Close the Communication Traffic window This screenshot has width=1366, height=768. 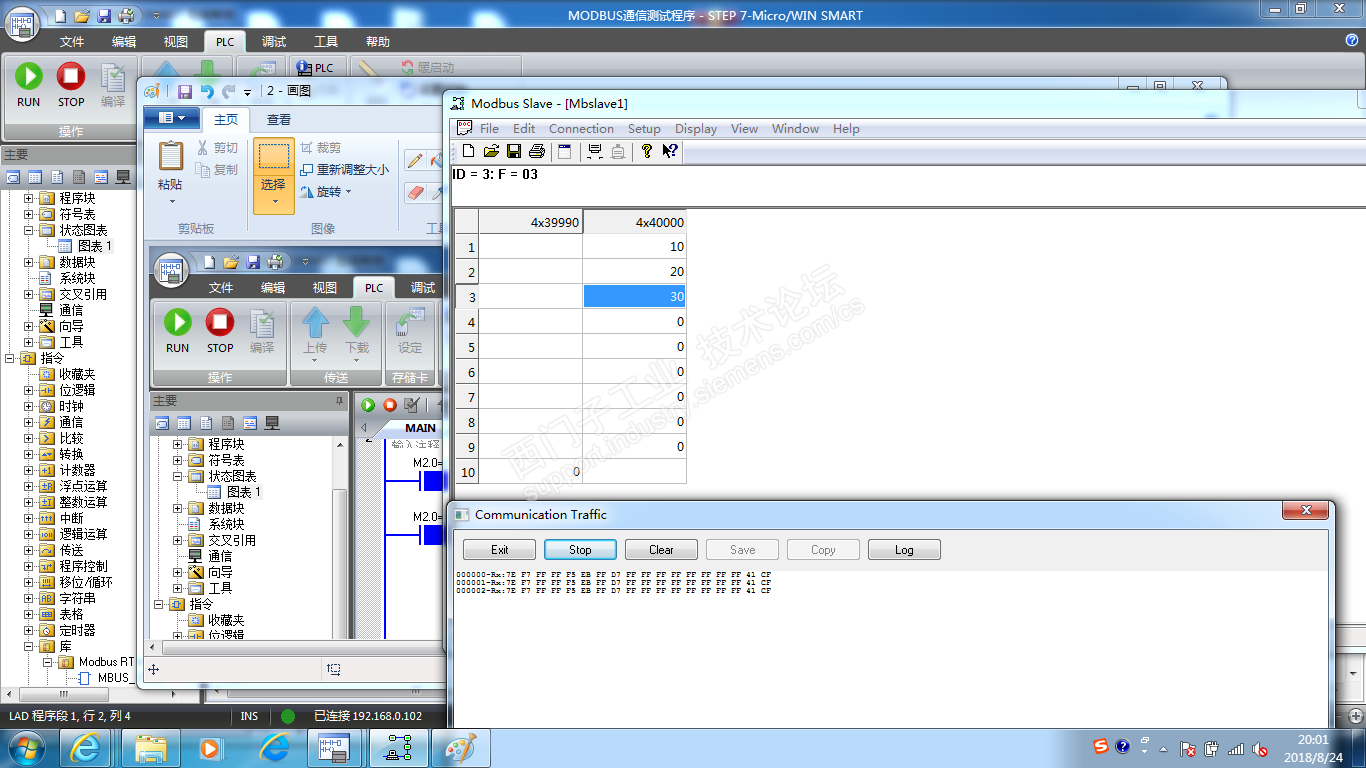pos(1306,511)
